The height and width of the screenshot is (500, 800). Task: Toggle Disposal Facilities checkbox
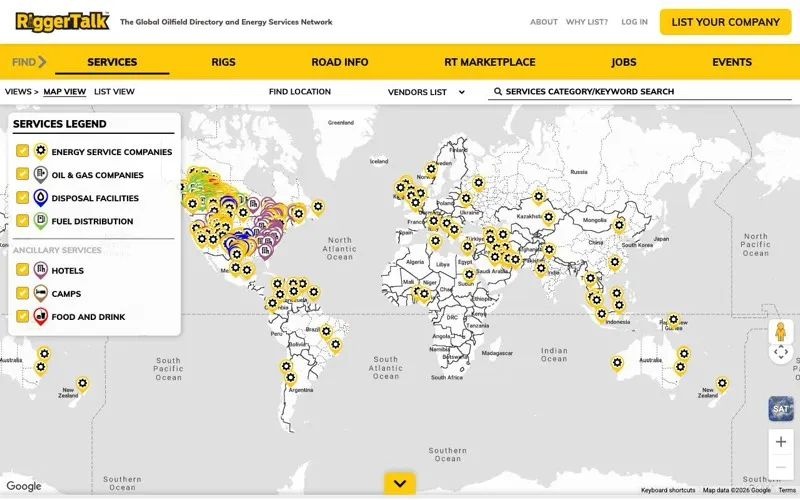coord(22,197)
